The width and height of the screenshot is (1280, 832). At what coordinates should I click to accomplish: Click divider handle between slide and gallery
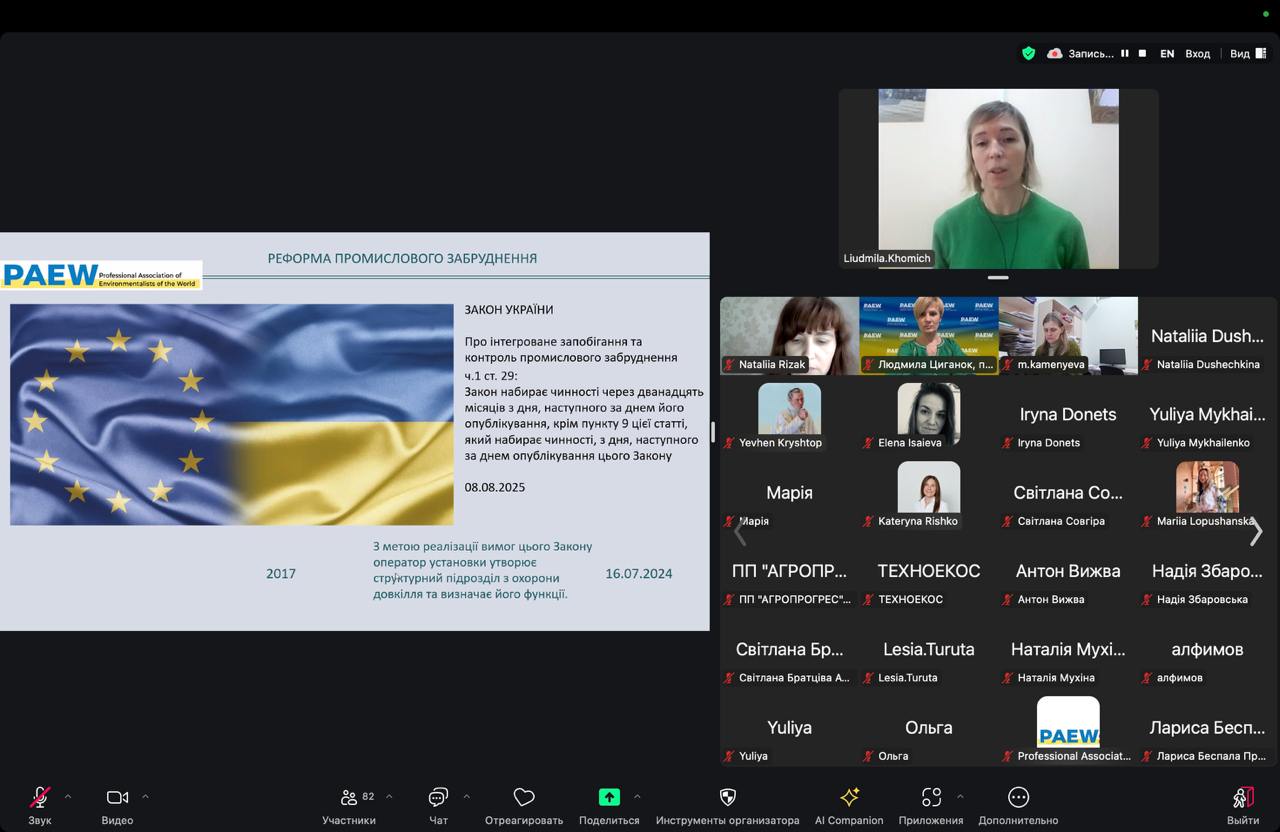point(713,432)
